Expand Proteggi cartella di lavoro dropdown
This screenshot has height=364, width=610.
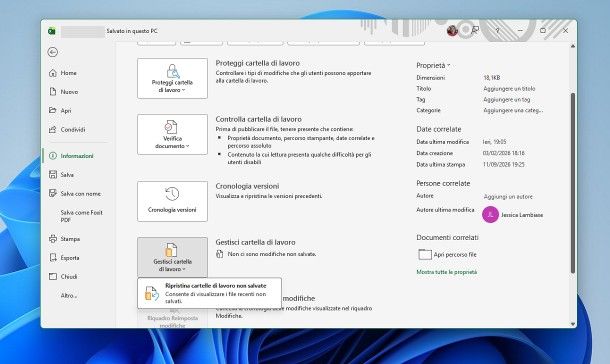click(172, 78)
